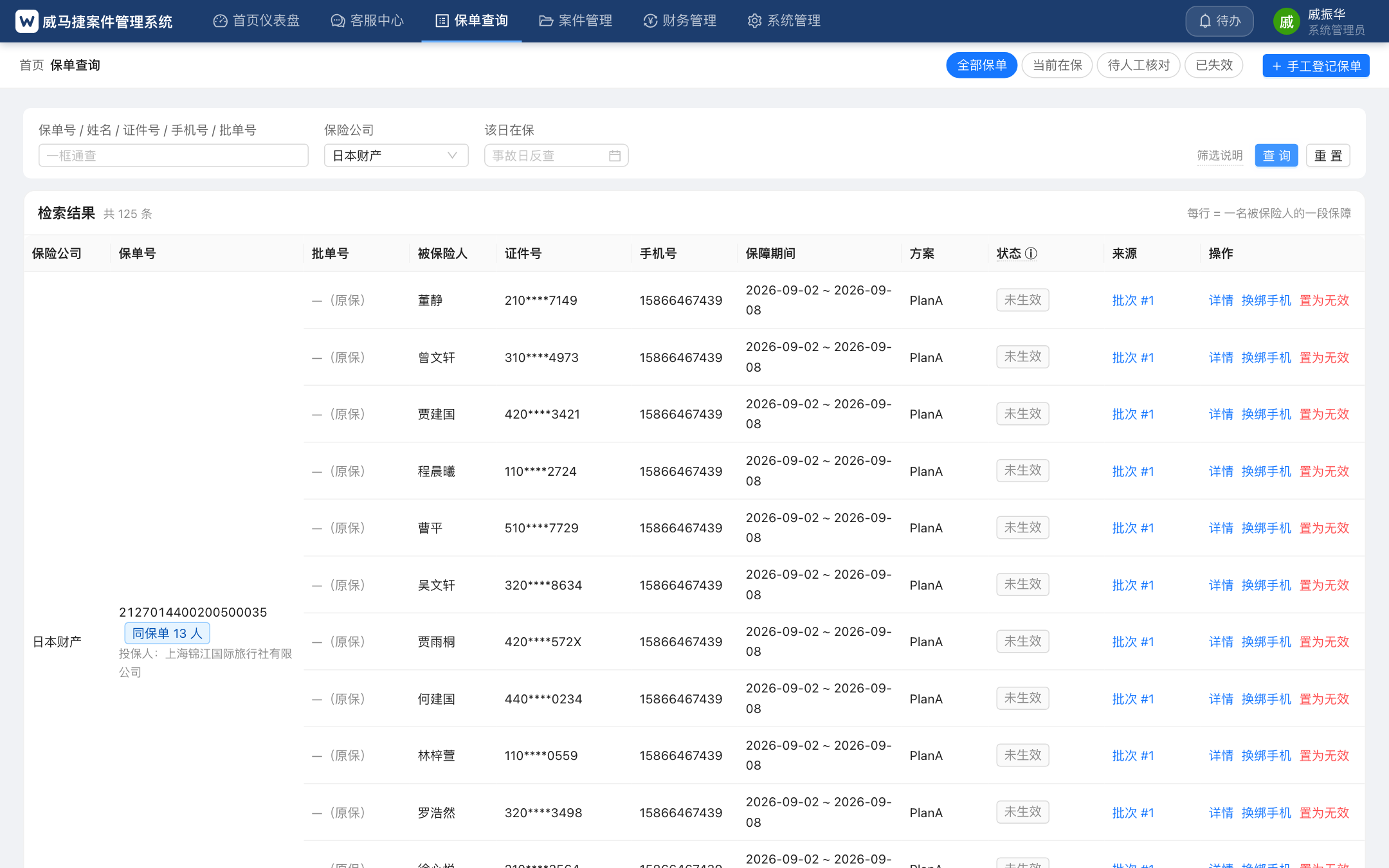Viewport: 1389px width, 868px height.
Task: Select the 待人工核对 filter pill
Action: click(x=1138, y=65)
